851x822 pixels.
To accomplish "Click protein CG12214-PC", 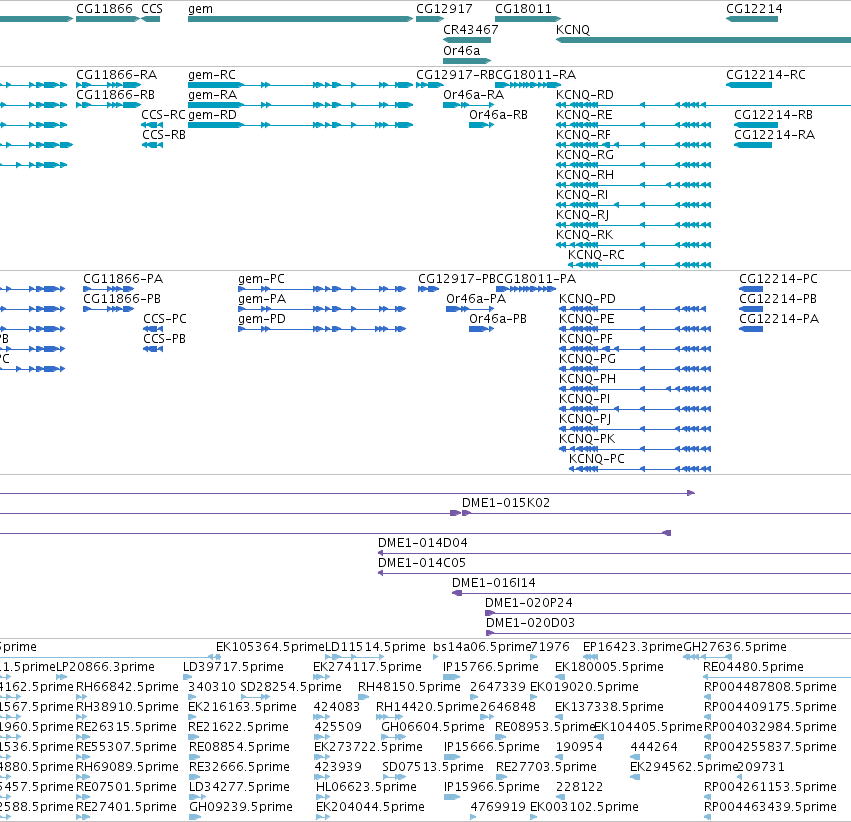I will 778,279.
